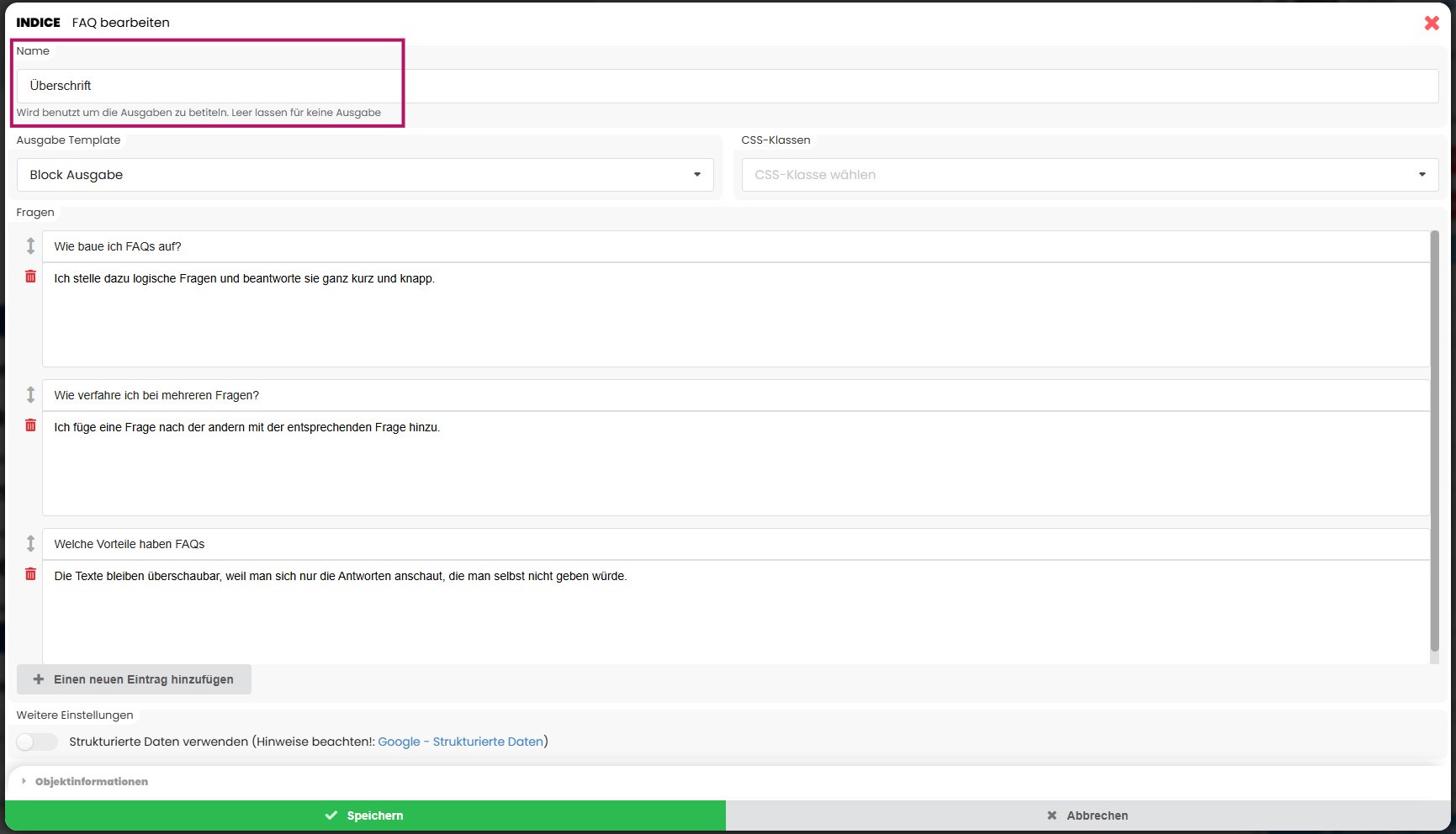Click the question field 'Wie baue ich FAQs auf?'
1456x834 pixels.
pyautogui.click(x=735, y=246)
